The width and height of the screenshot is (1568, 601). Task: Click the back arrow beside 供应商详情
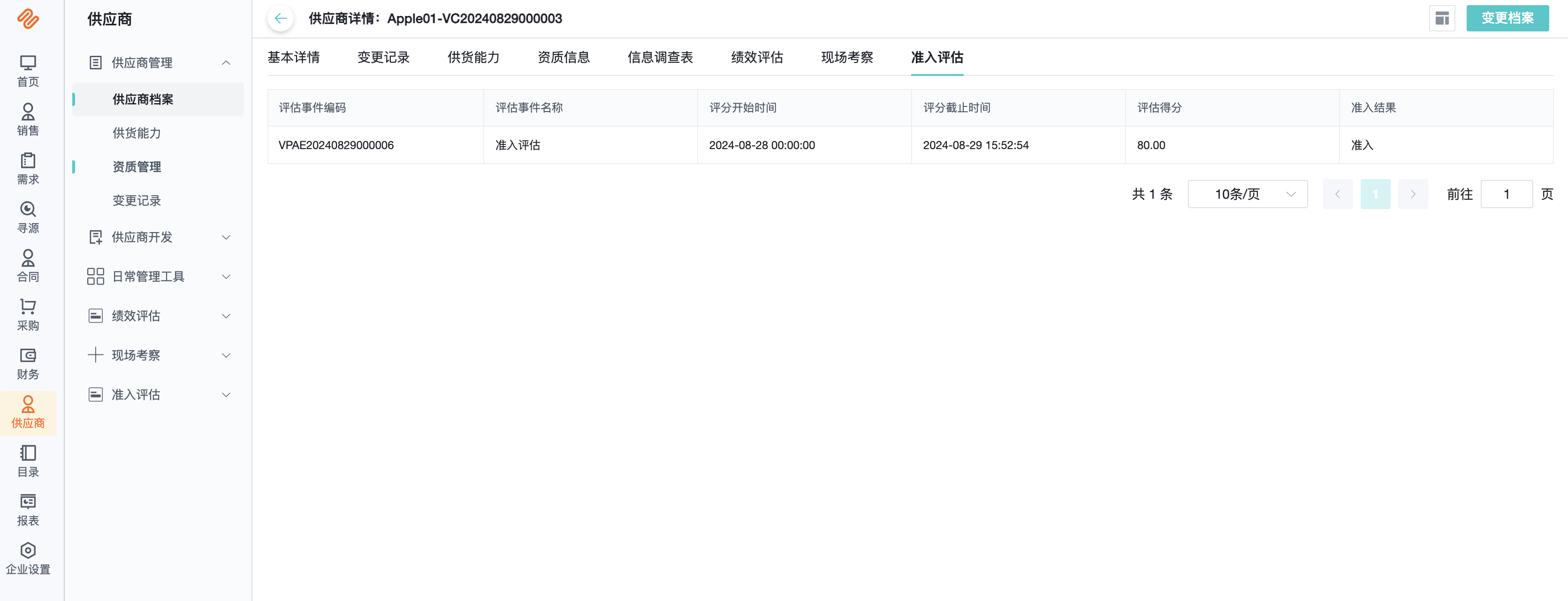point(281,18)
